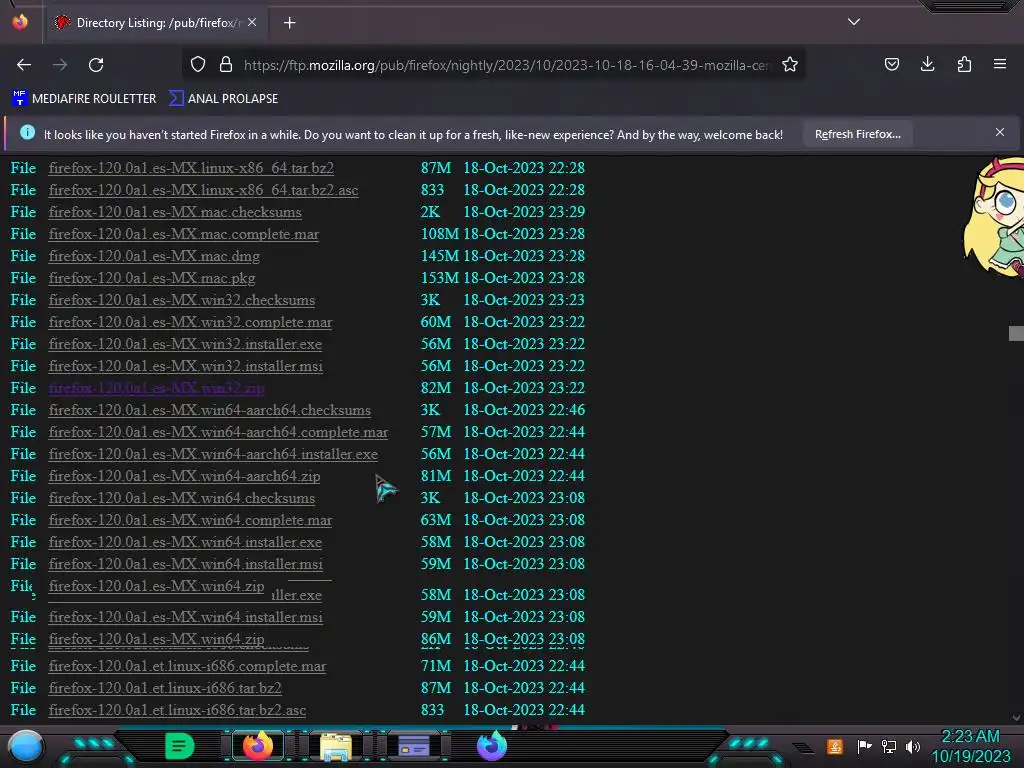Image resolution: width=1024 pixels, height=768 pixels.
Task: Select the Firefox taskbar icon
Action: click(x=258, y=746)
